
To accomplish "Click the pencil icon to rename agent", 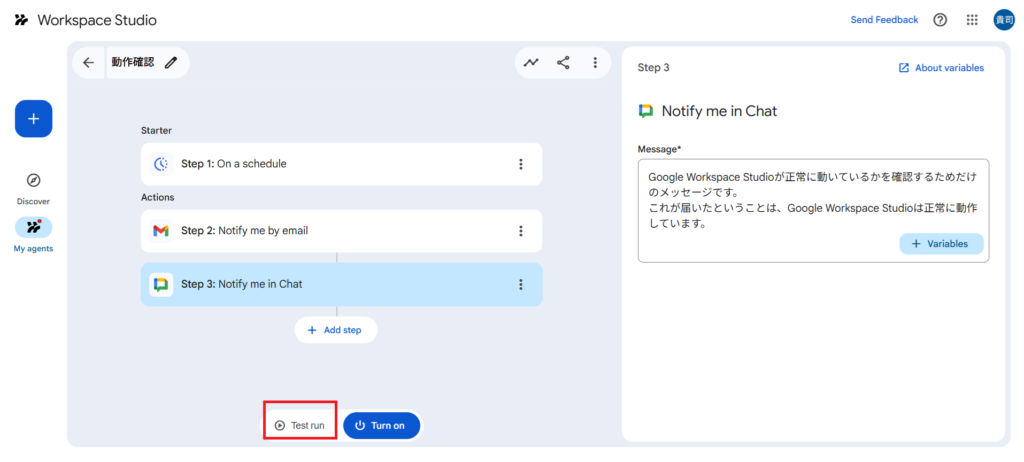I will click(171, 62).
